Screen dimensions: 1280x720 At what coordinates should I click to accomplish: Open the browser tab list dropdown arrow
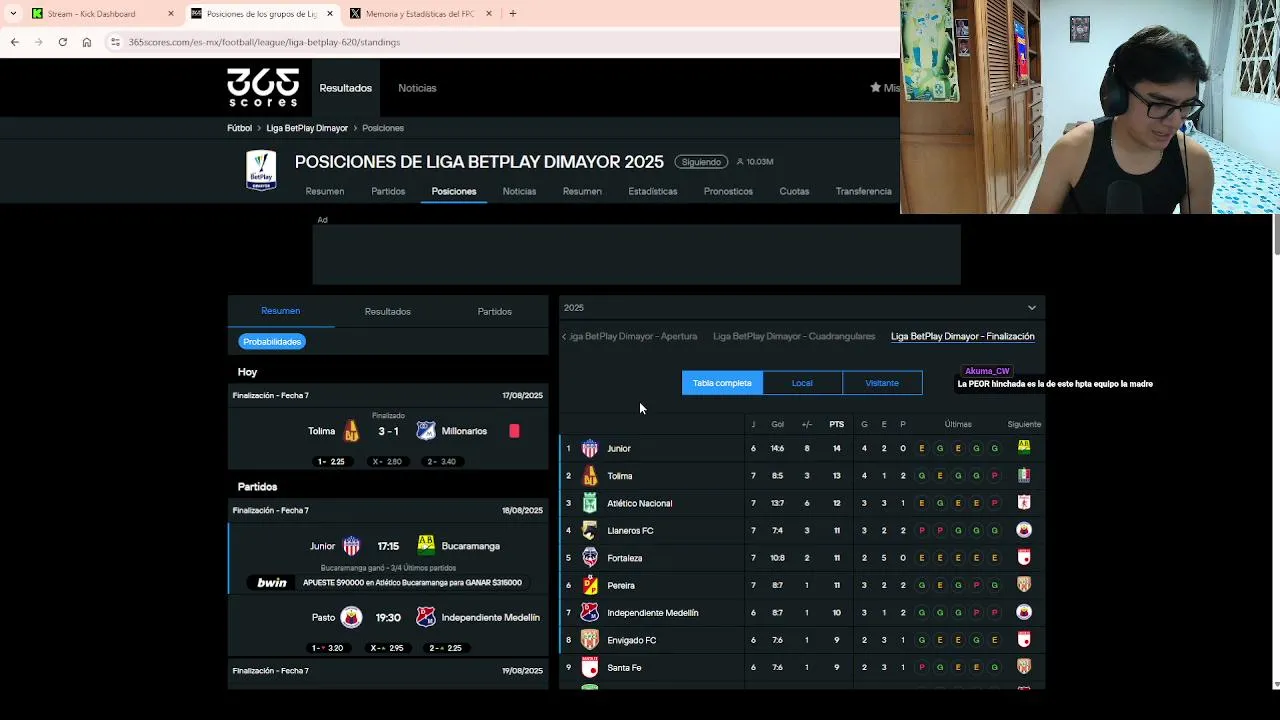tap(13, 14)
